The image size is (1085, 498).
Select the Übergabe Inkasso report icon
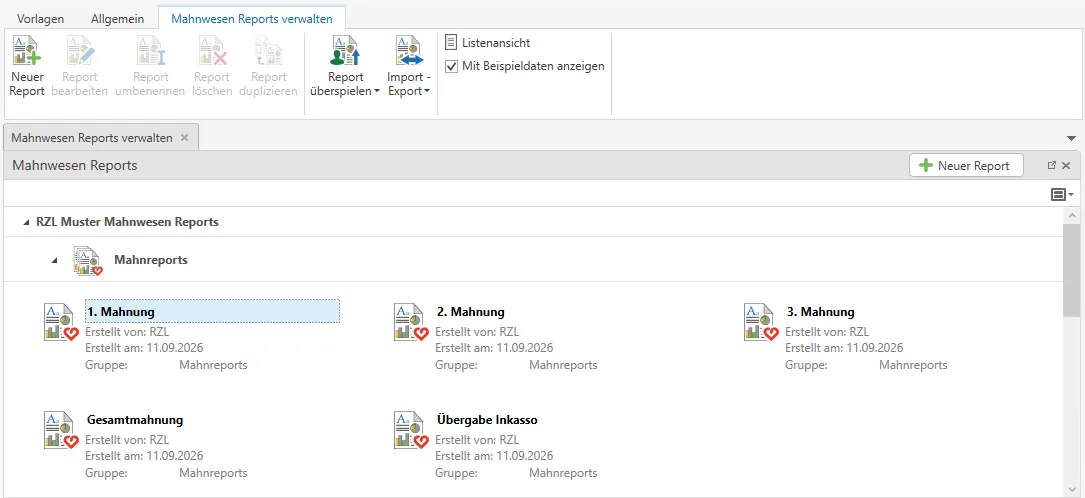click(x=411, y=430)
